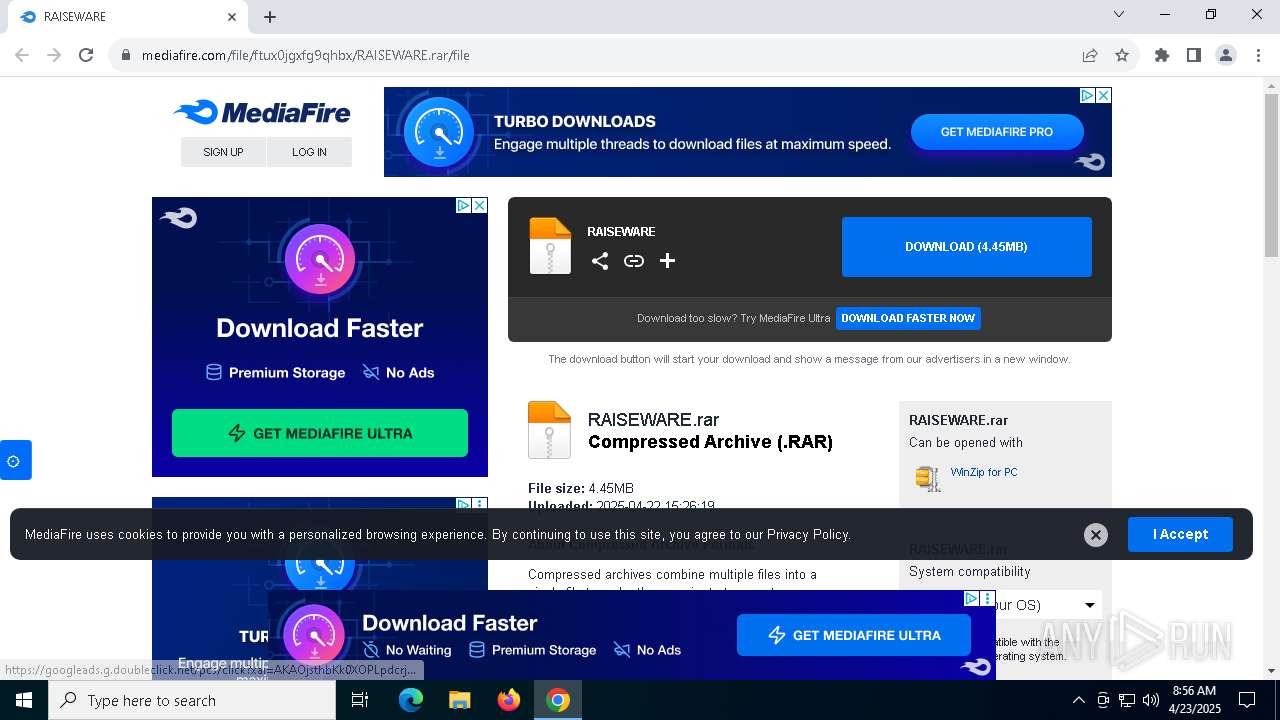Image resolution: width=1280 pixels, height=720 pixels.
Task: Click the blue side widget icon at left edge
Action: pos(14,460)
